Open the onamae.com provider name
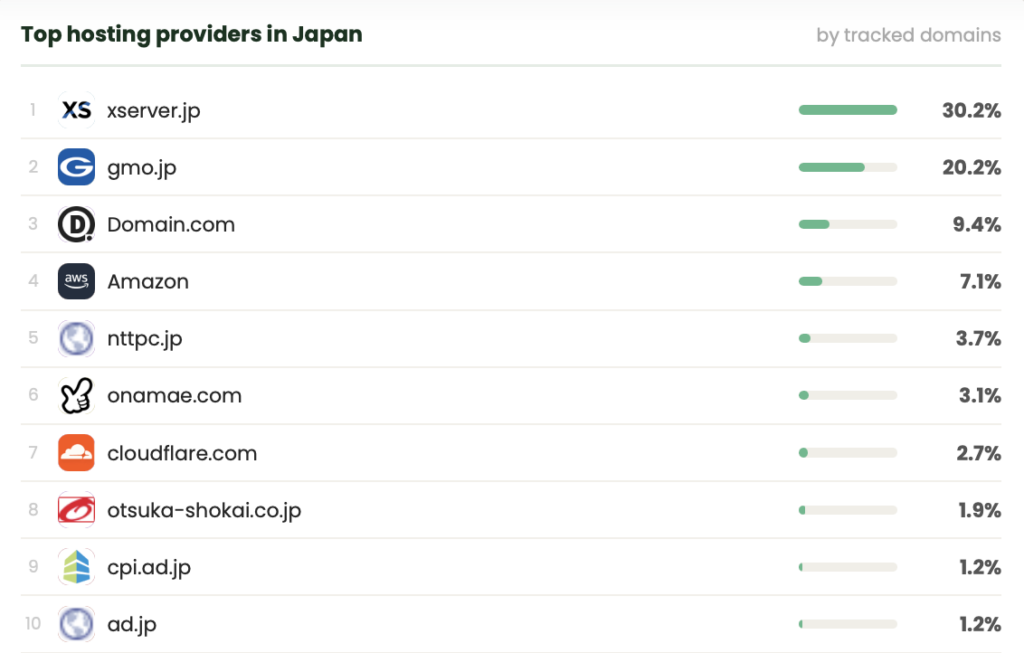 point(174,396)
